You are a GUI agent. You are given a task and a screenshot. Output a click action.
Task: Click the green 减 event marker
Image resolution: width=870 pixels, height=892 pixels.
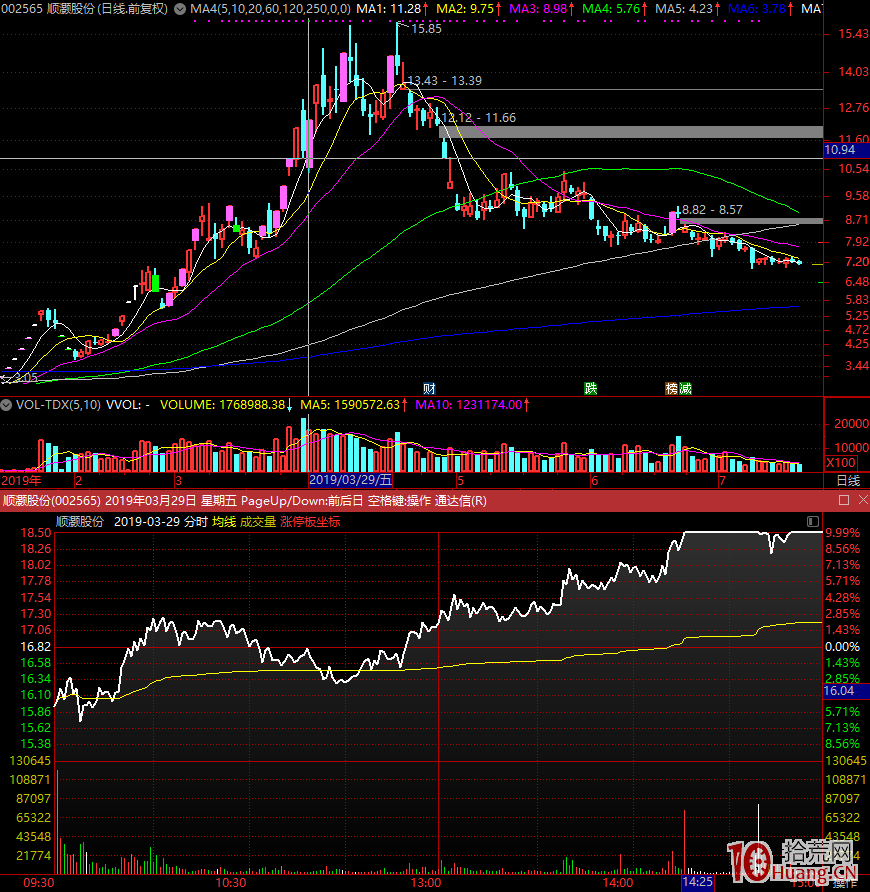[x=686, y=389]
